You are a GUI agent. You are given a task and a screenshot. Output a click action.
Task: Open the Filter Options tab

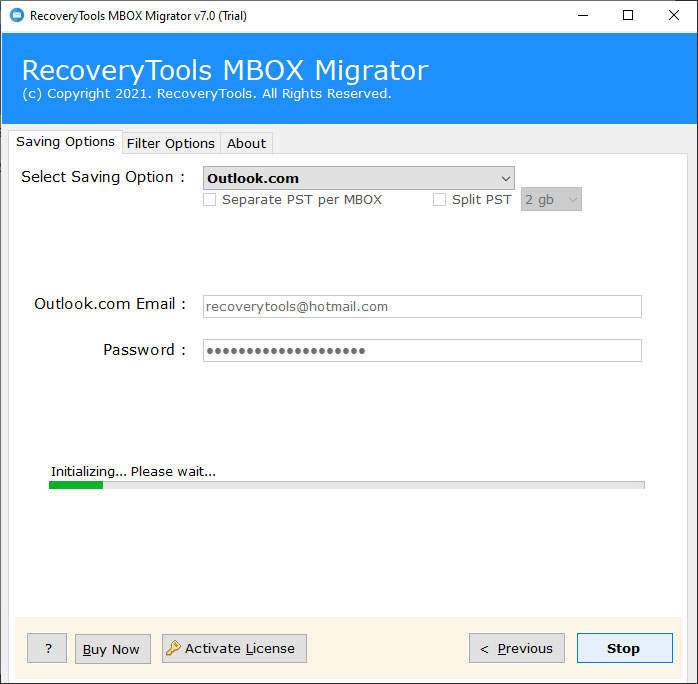point(171,143)
